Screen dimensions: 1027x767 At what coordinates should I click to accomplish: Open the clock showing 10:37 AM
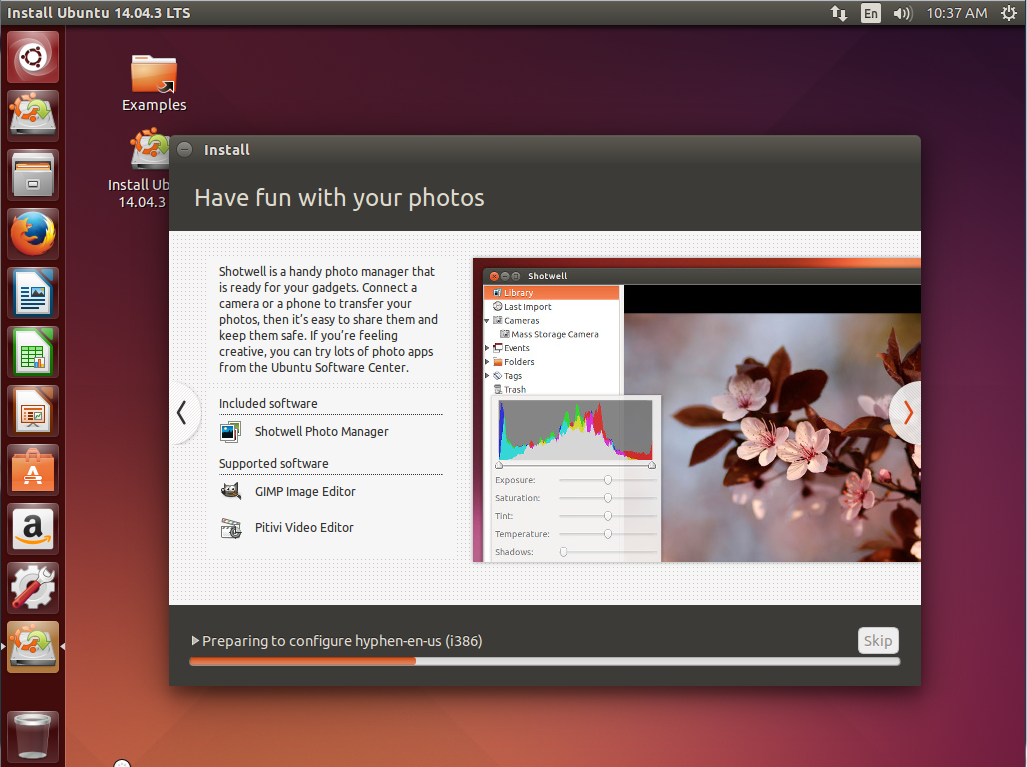pyautogui.click(x=956, y=13)
